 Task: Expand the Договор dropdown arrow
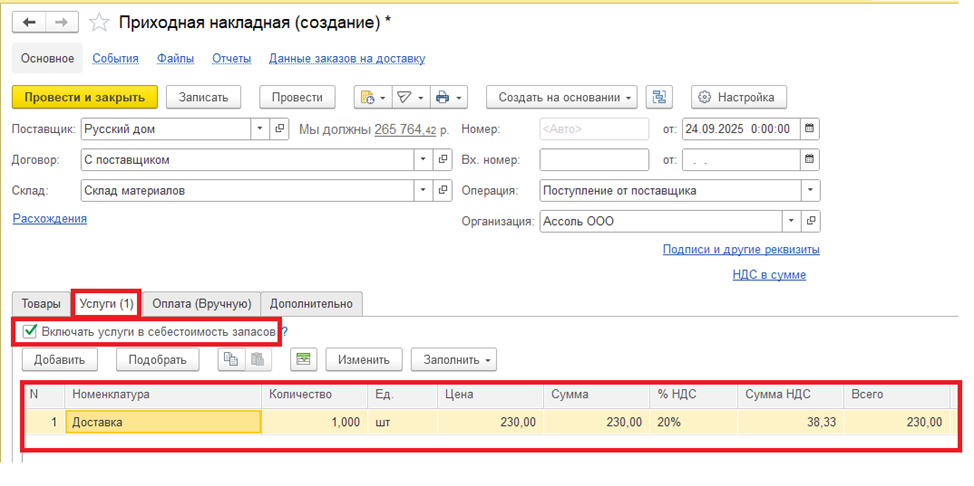pos(423,160)
